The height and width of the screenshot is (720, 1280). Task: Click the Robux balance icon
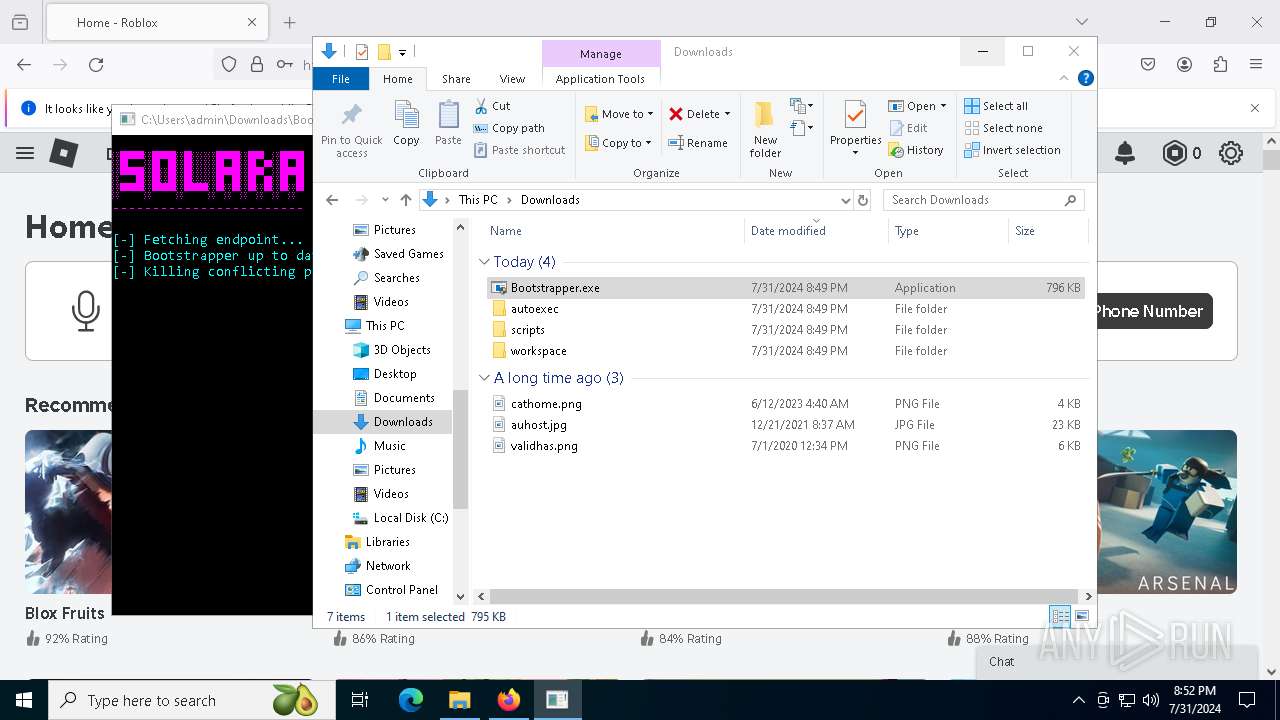pyautogui.click(x=1174, y=153)
